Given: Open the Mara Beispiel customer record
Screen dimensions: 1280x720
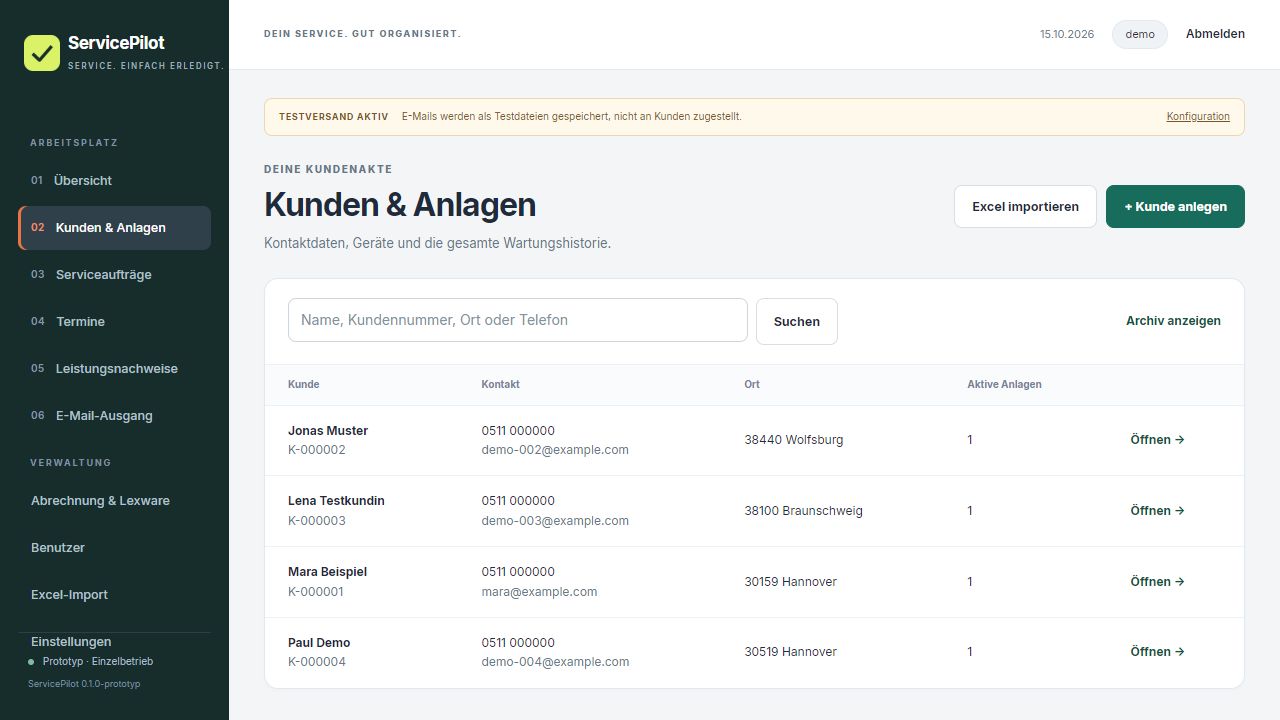Looking at the screenshot, I should click(1157, 582).
